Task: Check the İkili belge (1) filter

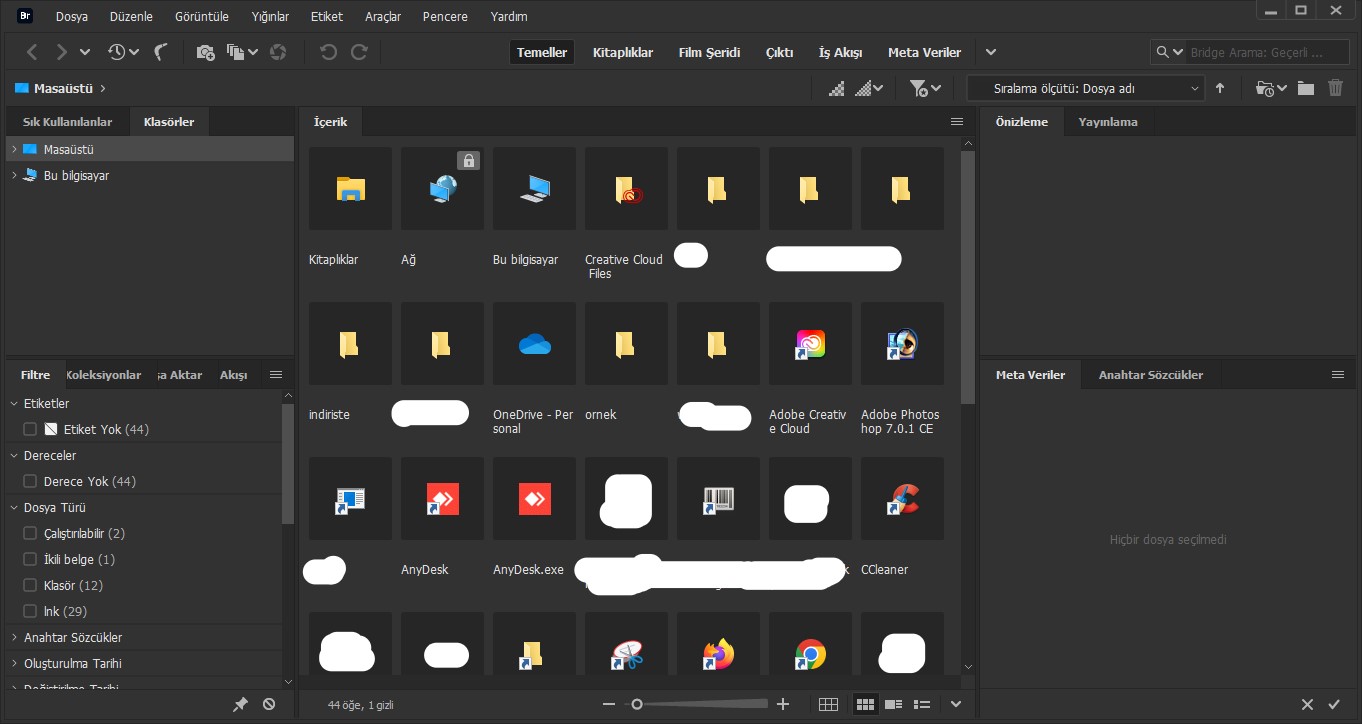Action: [x=30, y=559]
